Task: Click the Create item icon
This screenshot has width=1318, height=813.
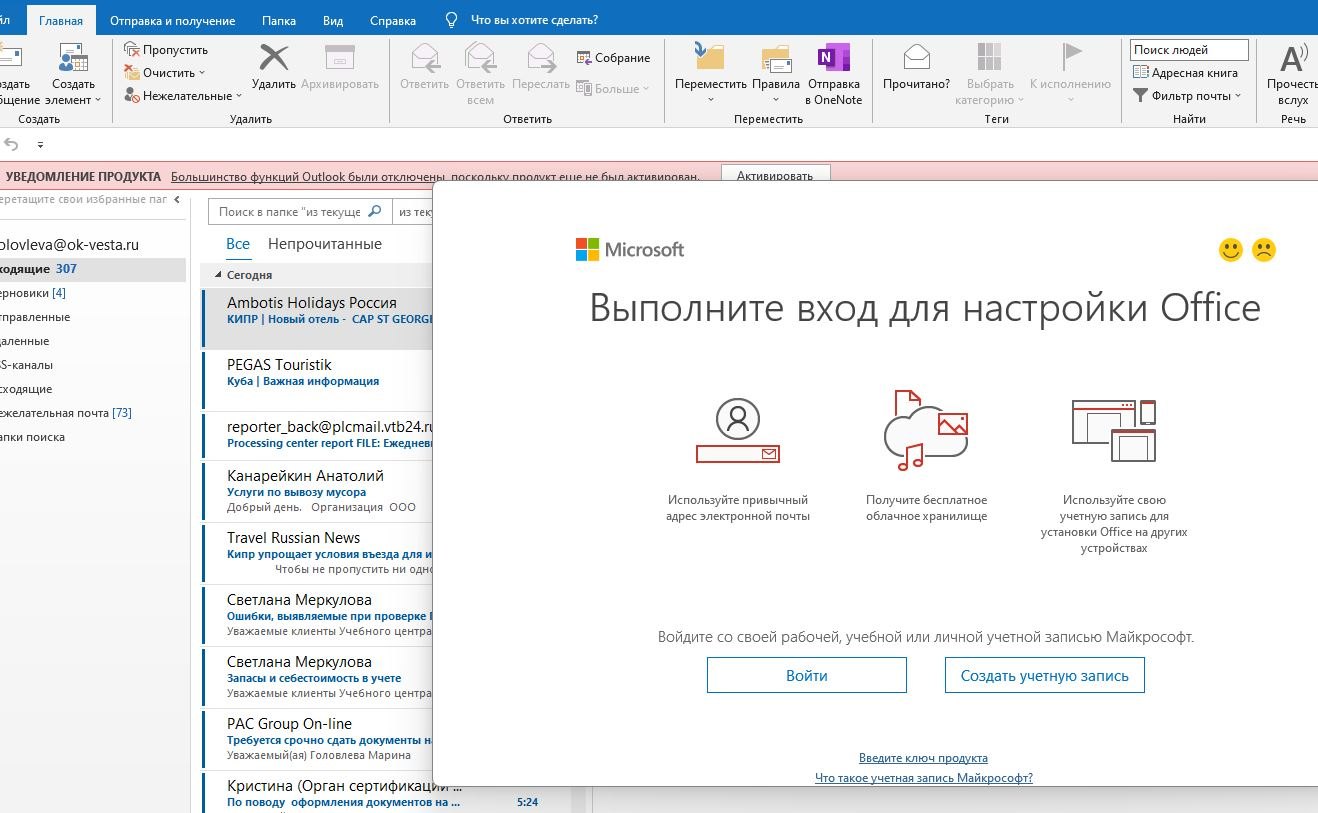Action: coord(73,58)
